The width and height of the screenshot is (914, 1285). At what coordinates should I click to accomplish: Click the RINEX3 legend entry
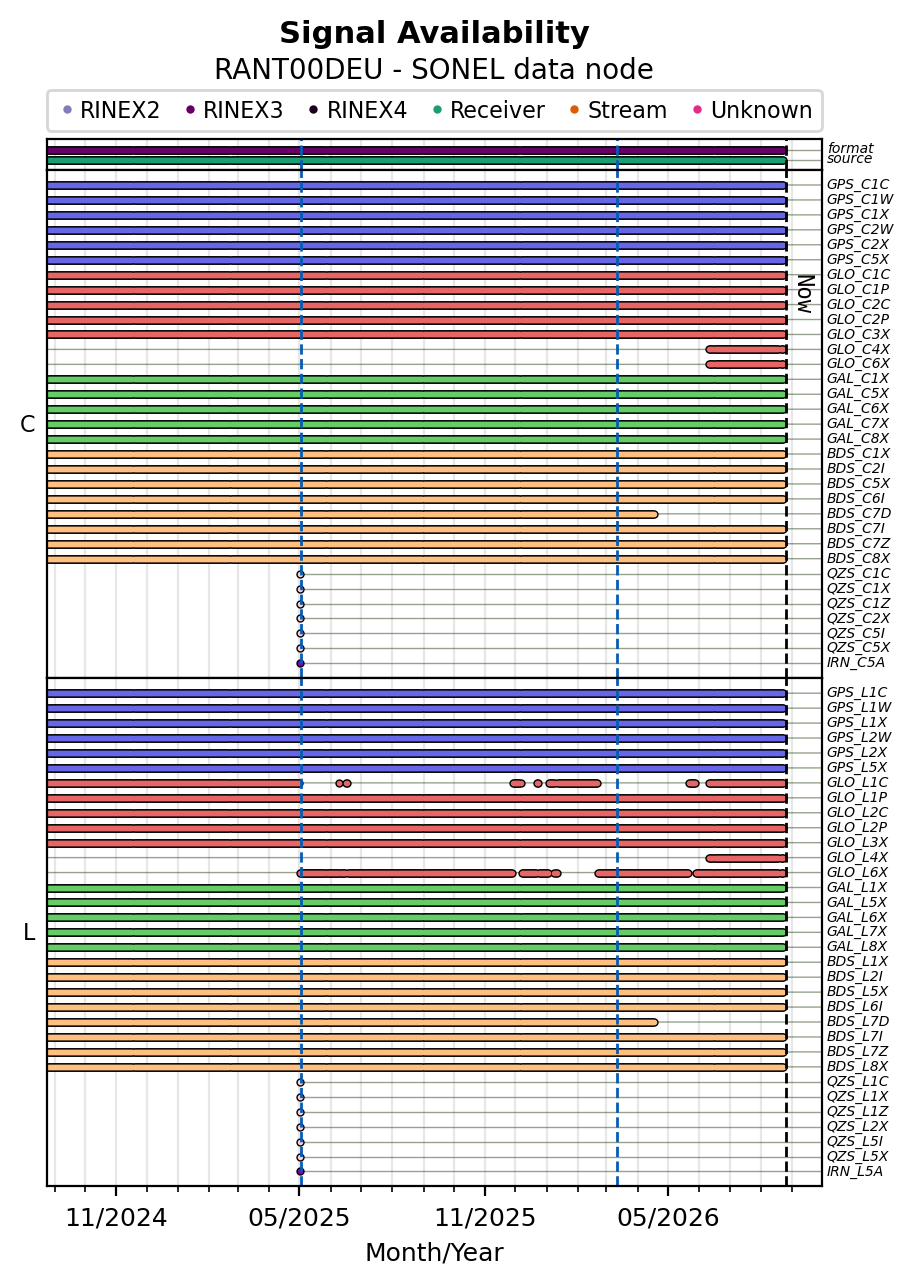pyautogui.click(x=235, y=111)
